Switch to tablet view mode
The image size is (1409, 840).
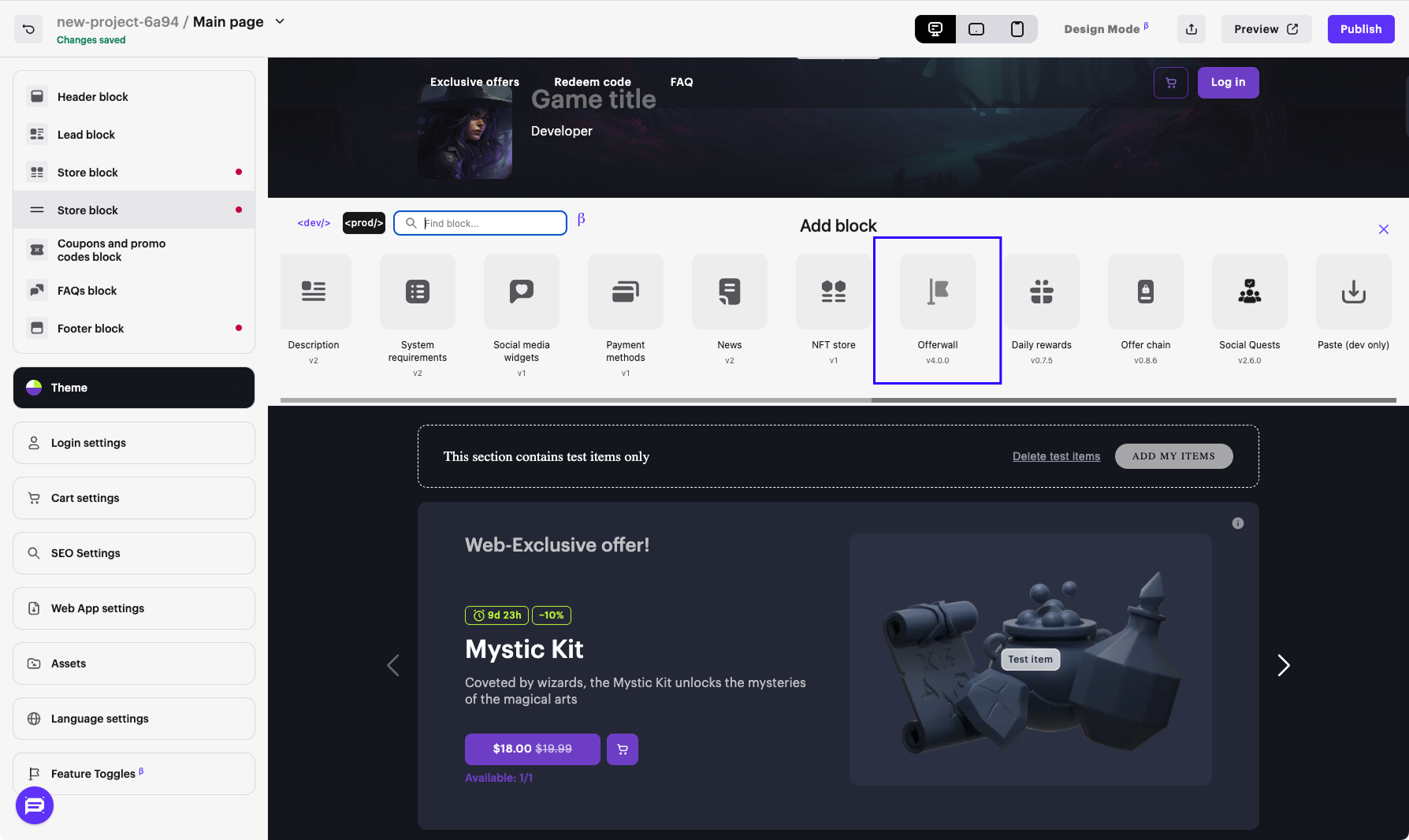coord(976,29)
